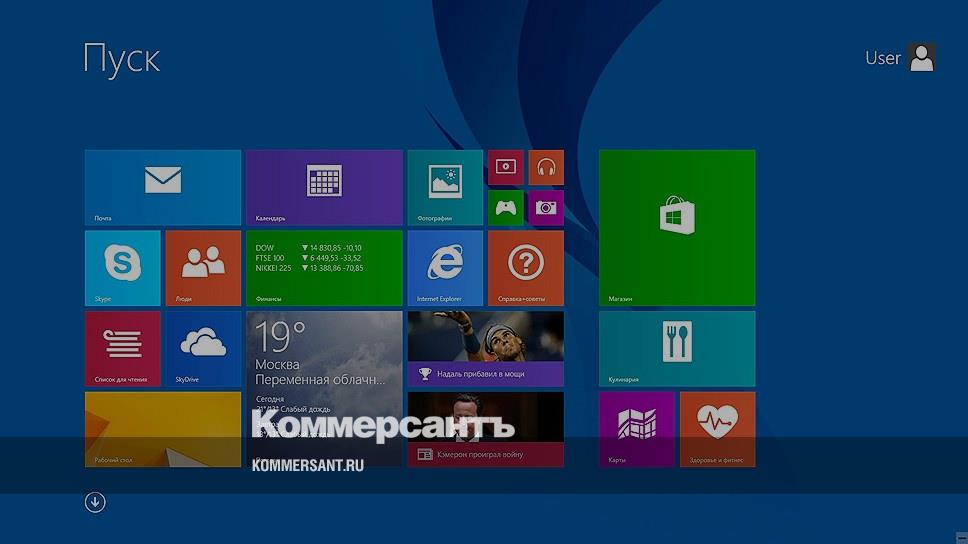Viewport: 968px width, 544px height.
Task: Open the Финансы stock ticker tile
Action: pos(324,267)
